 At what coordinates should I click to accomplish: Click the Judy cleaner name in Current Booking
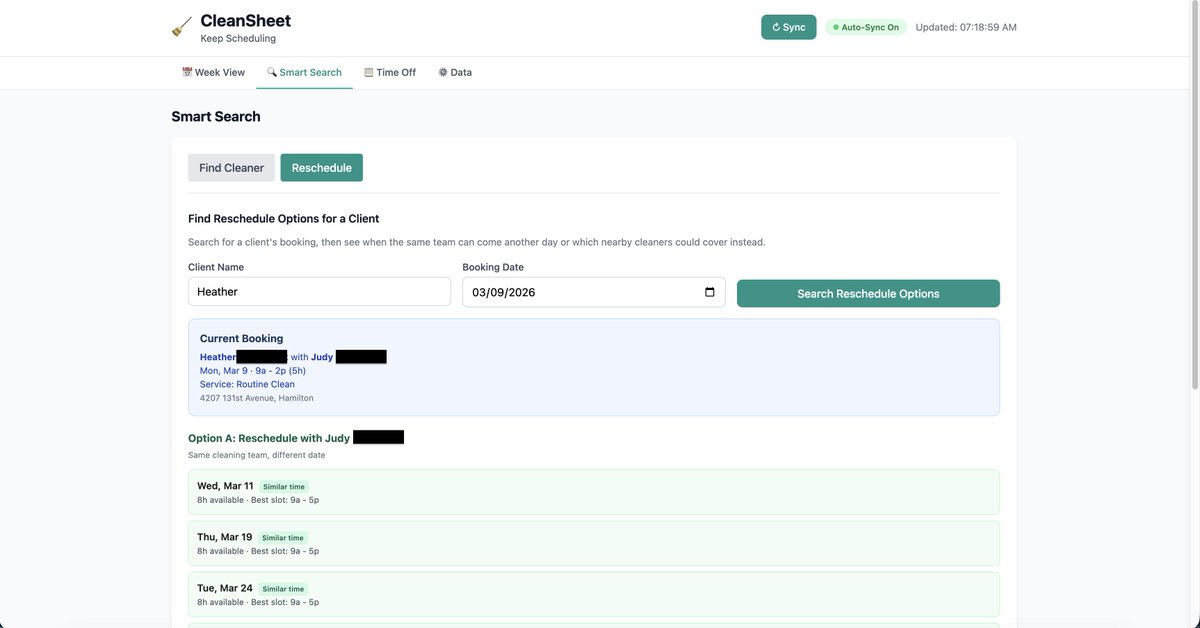point(322,357)
